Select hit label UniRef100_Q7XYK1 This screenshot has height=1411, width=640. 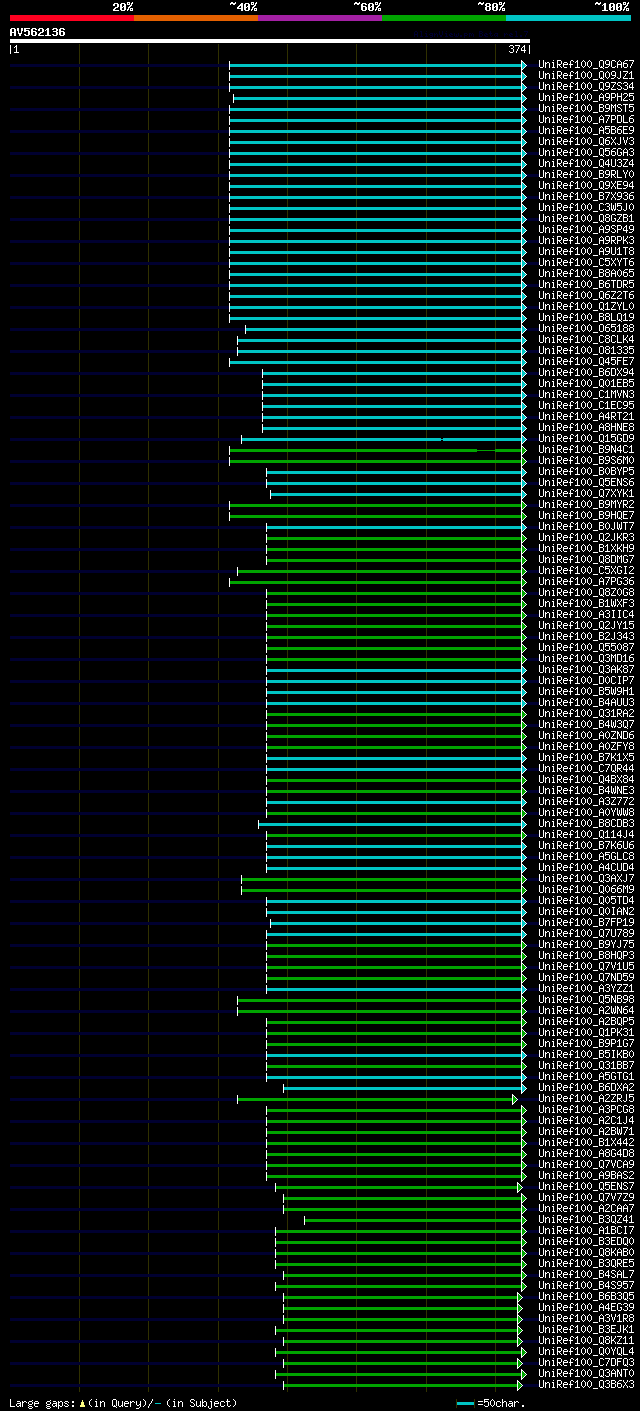(586, 493)
